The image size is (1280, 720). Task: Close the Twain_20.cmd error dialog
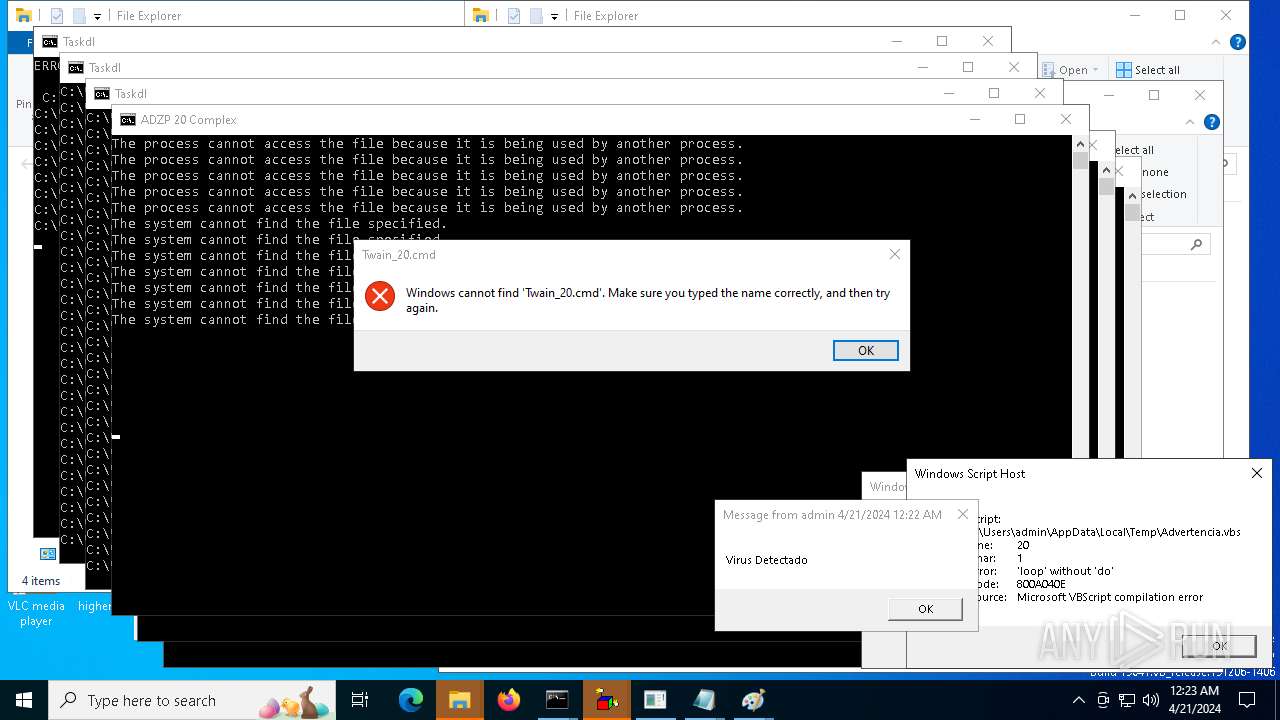pos(894,254)
